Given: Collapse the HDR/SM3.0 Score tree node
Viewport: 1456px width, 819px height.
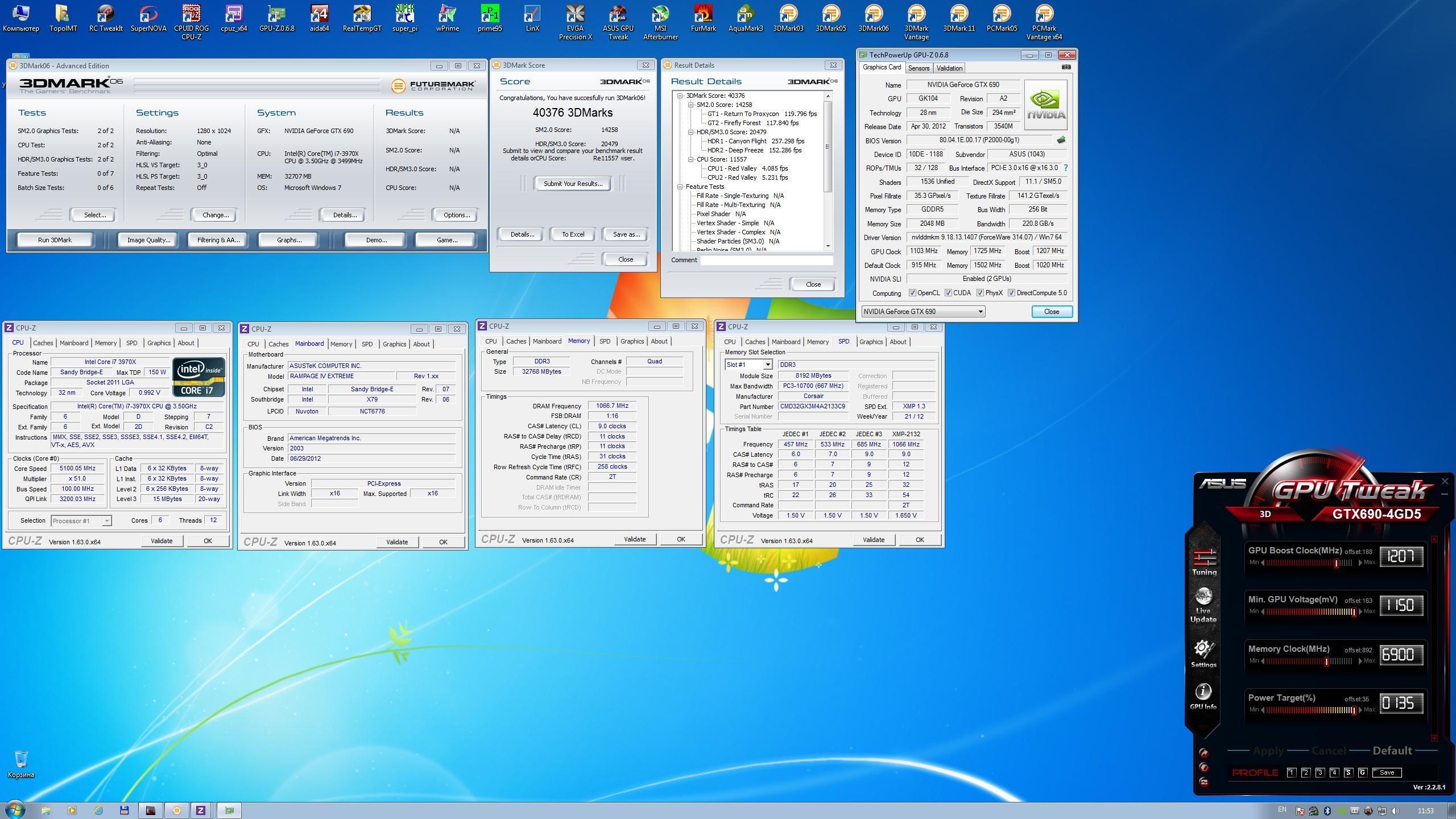Looking at the screenshot, I should coord(690,132).
